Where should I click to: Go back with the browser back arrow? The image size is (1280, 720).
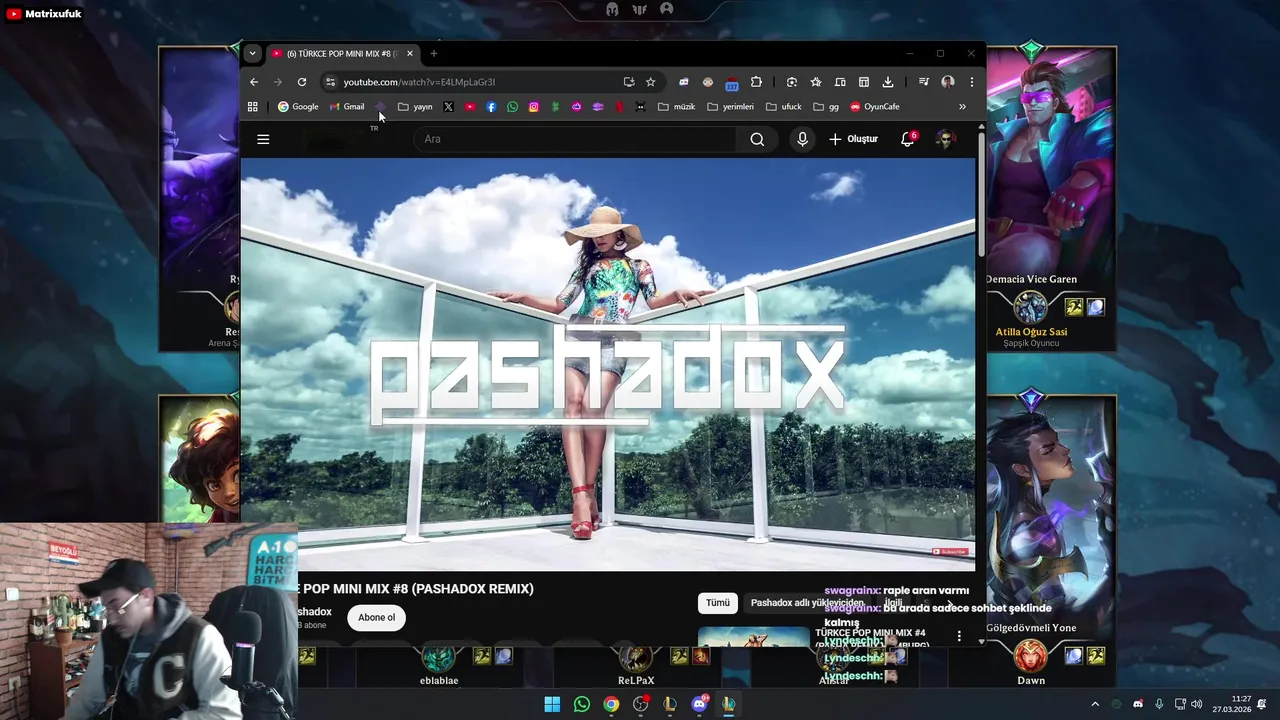tap(254, 82)
